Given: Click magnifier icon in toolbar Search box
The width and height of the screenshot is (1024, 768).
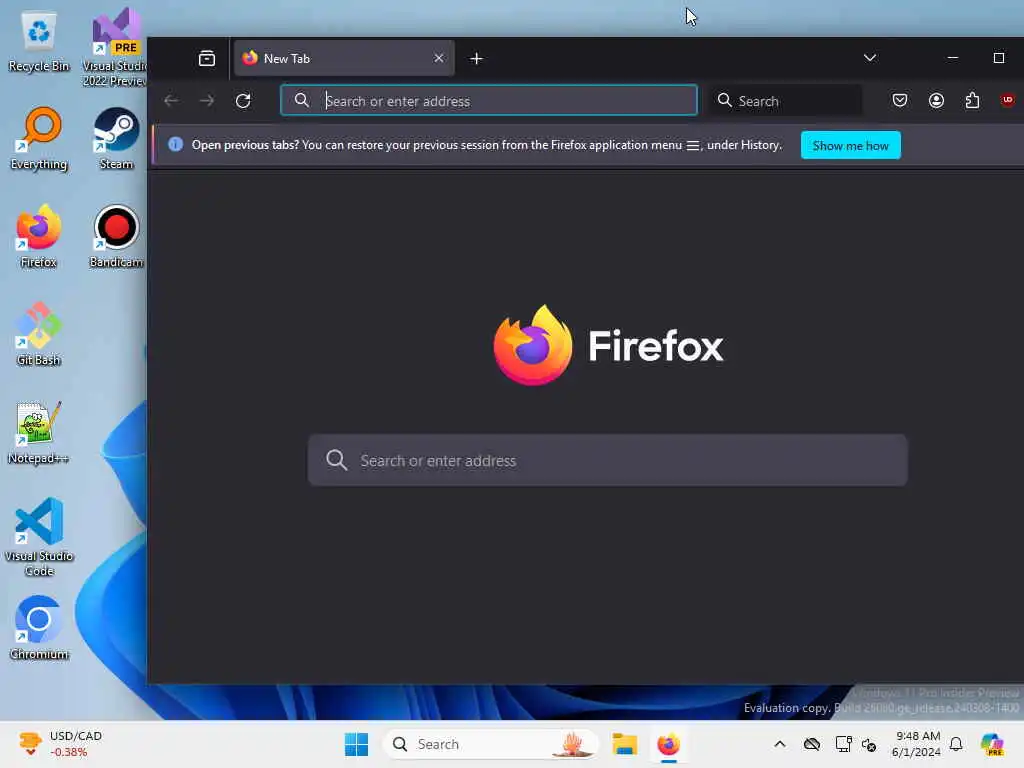Looking at the screenshot, I should coord(724,100).
